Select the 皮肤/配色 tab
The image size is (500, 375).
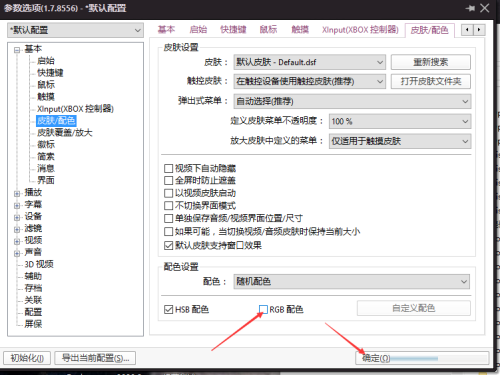429,30
